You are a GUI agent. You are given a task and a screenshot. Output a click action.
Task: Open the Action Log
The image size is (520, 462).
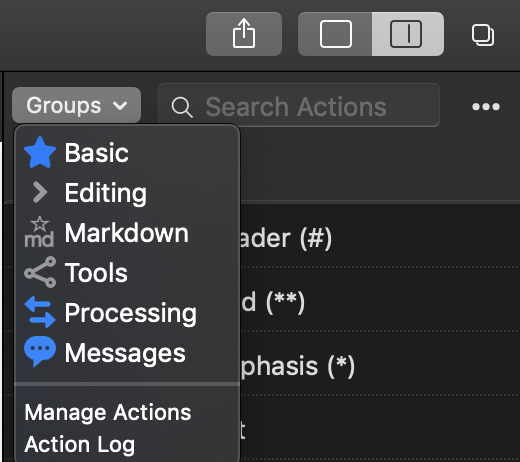pyautogui.click(x=80, y=444)
